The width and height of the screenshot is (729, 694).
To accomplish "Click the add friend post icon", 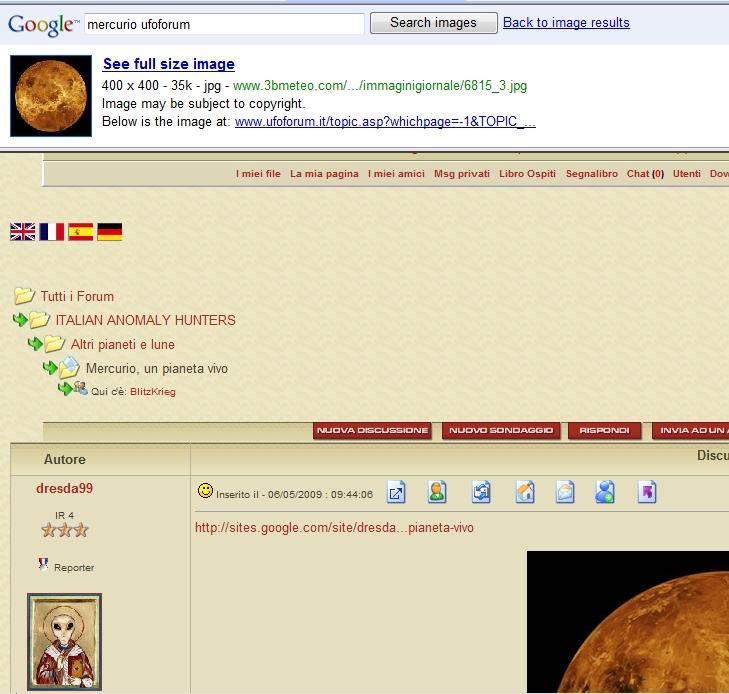I will pyautogui.click(x=605, y=492).
